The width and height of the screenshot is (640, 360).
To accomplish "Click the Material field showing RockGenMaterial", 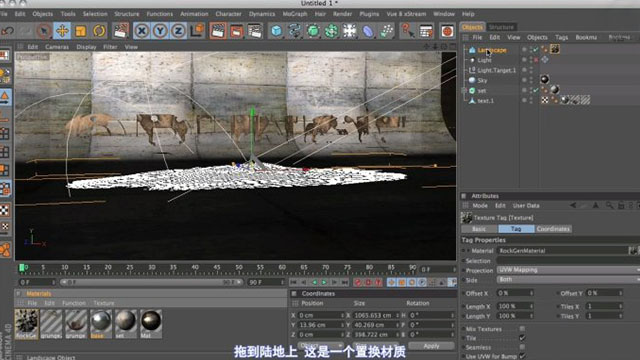I will click(x=562, y=251).
